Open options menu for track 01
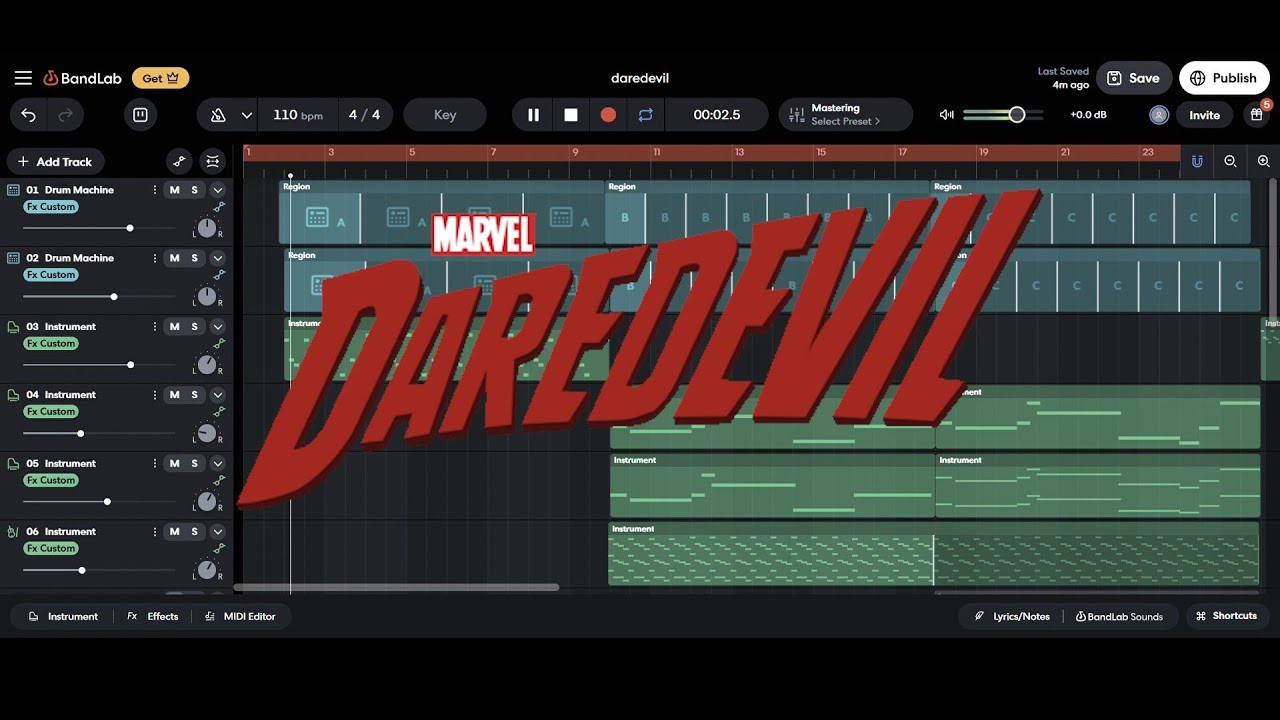1280x720 pixels. 154,190
